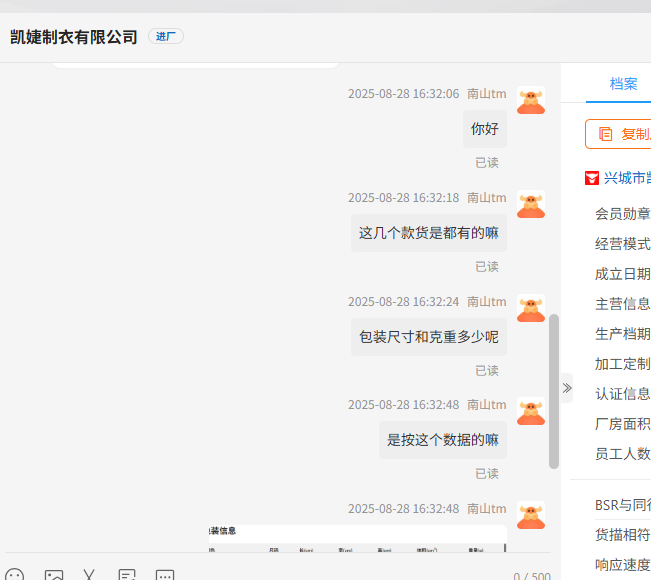The height and width of the screenshot is (580, 651).
Task: Click avatar beside the 你好 message
Action: click(531, 100)
